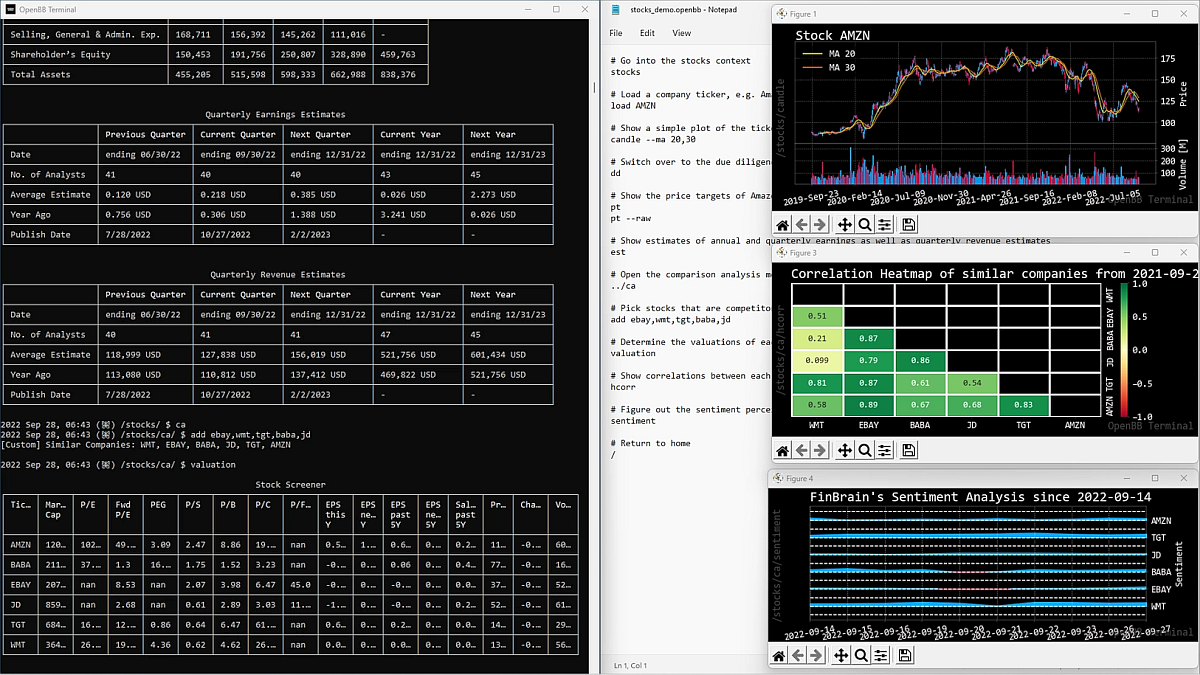Image resolution: width=1200 pixels, height=675 pixels.
Task: Open Configure subplots in Figure 4
Action: [881, 656]
